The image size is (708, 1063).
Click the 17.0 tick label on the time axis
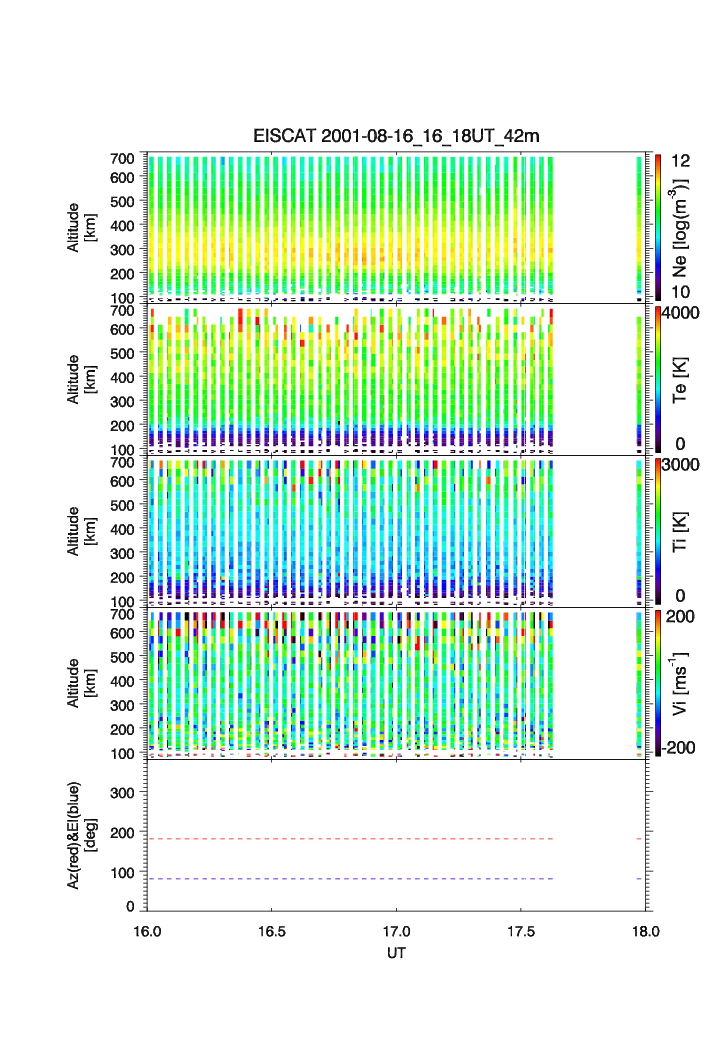tap(397, 930)
